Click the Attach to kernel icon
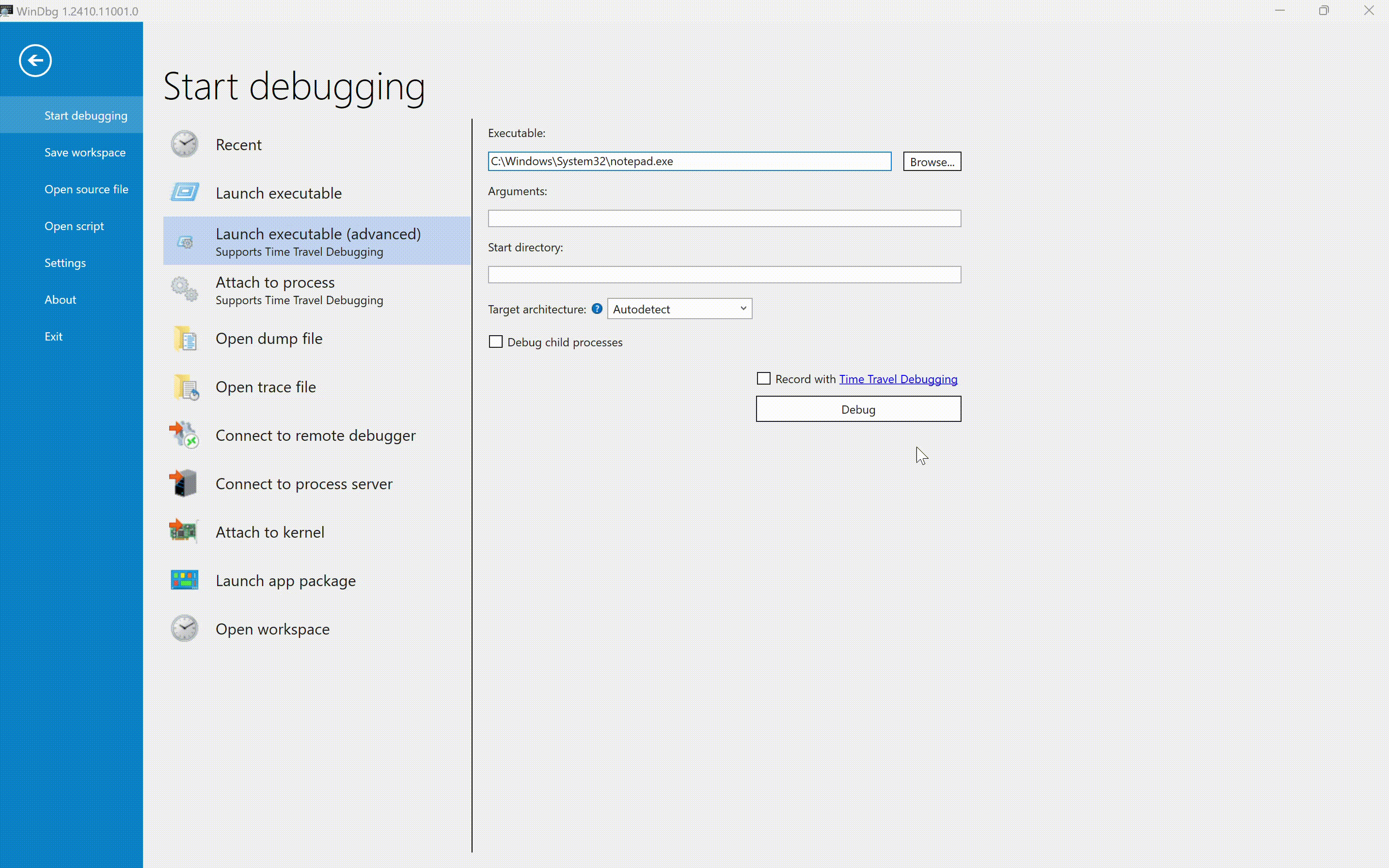 click(184, 531)
